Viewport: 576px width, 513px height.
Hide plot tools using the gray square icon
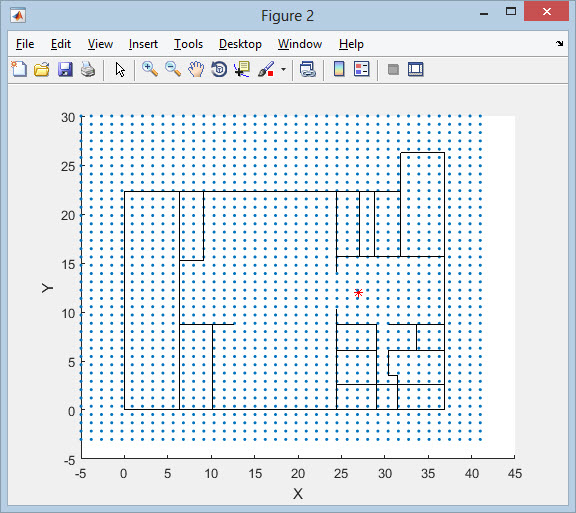pyautogui.click(x=393, y=69)
